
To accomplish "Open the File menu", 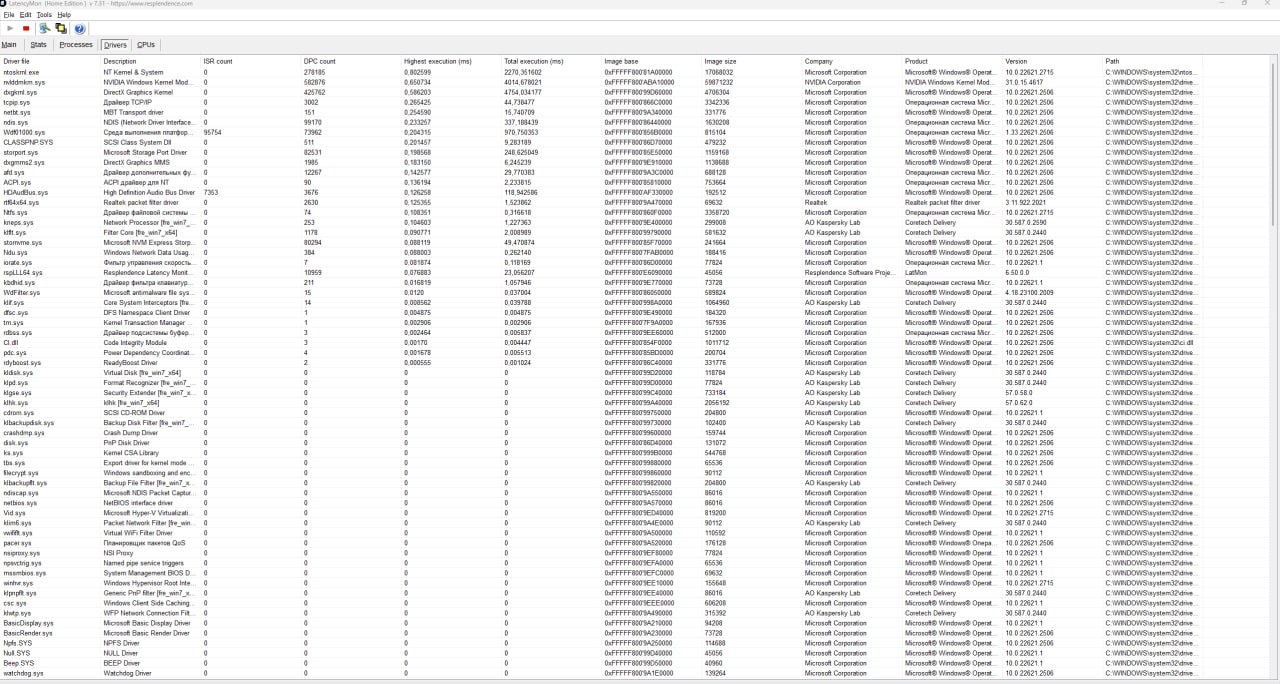I will pos(9,15).
